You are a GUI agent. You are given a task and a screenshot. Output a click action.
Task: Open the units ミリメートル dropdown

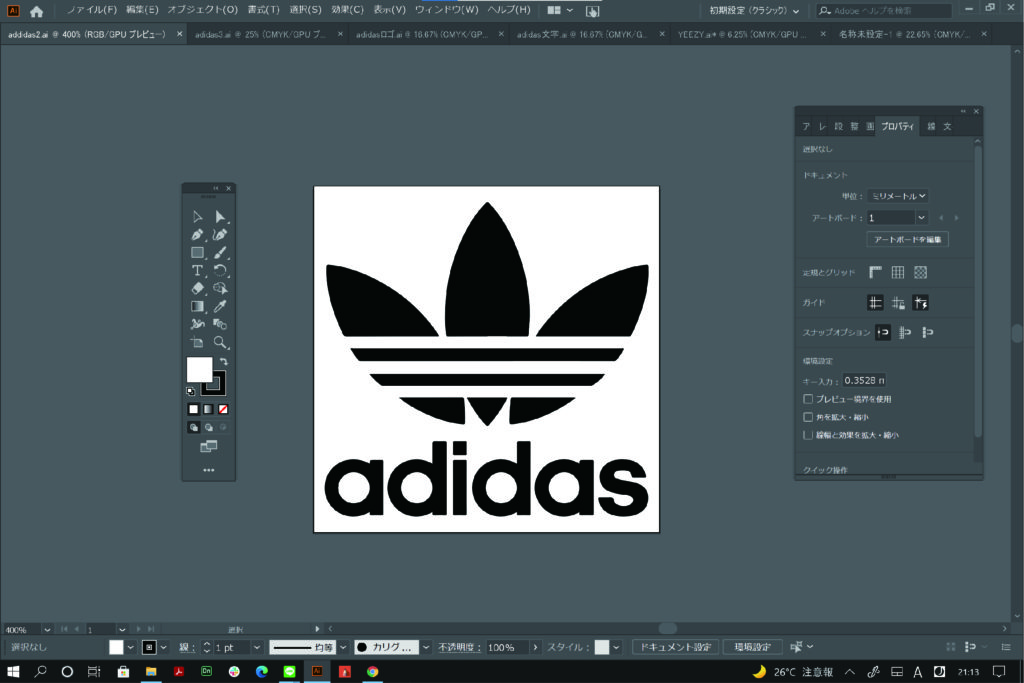897,197
